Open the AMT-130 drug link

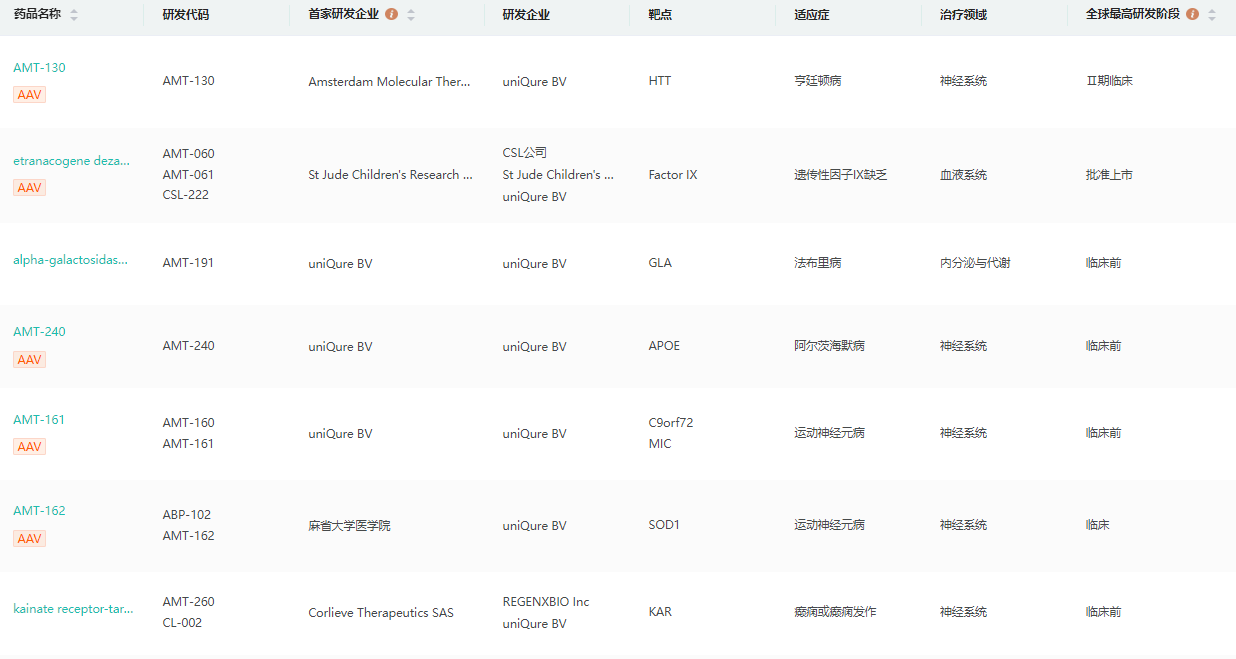coord(39,68)
